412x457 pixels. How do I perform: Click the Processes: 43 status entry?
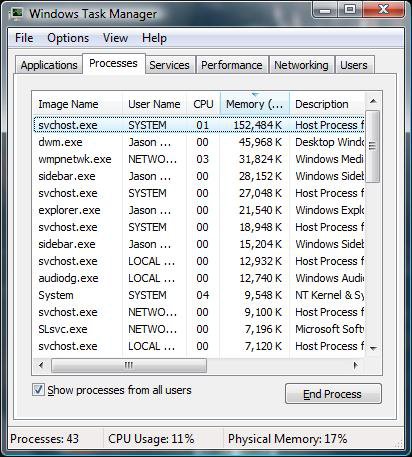[44, 438]
